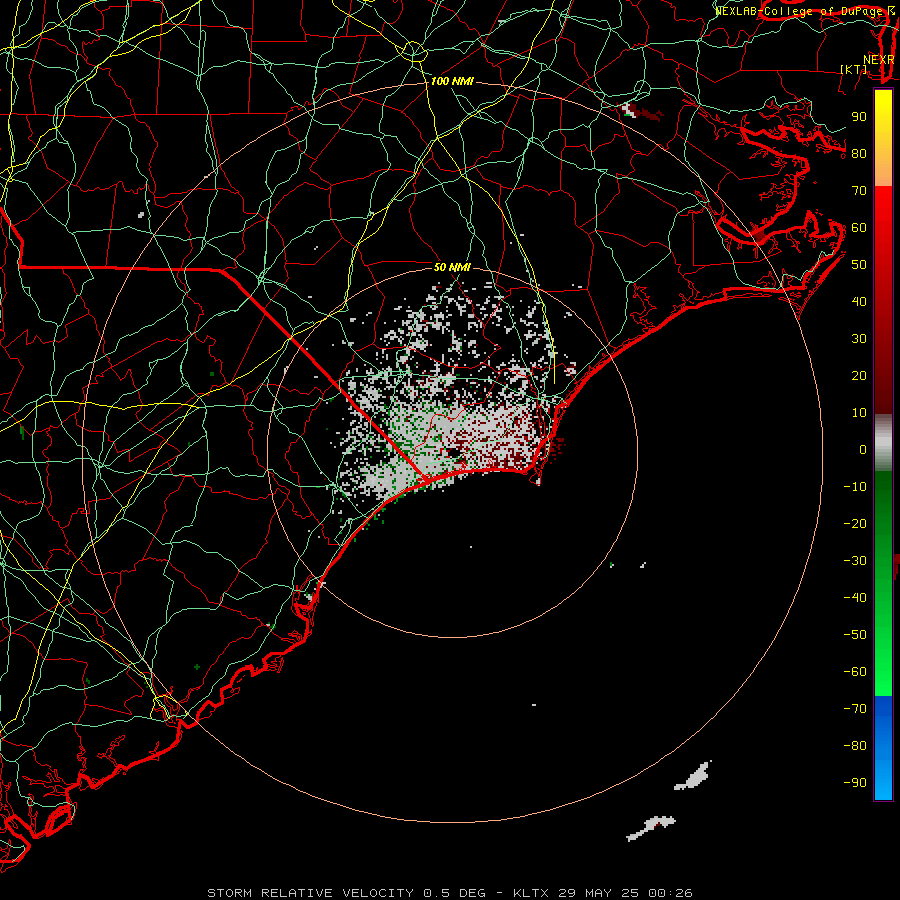The width and height of the screenshot is (900, 900).
Task: Click the 90 value on the velocity color scale
Action: (859, 117)
